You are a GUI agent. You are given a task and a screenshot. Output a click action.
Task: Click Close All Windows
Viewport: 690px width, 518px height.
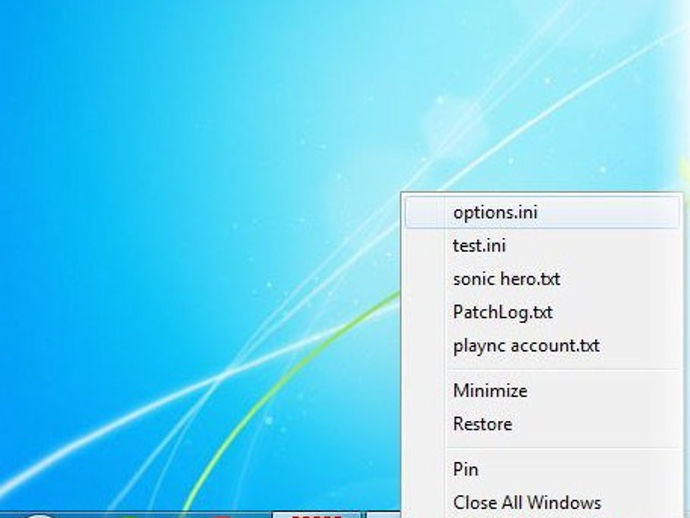(x=542, y=503)
